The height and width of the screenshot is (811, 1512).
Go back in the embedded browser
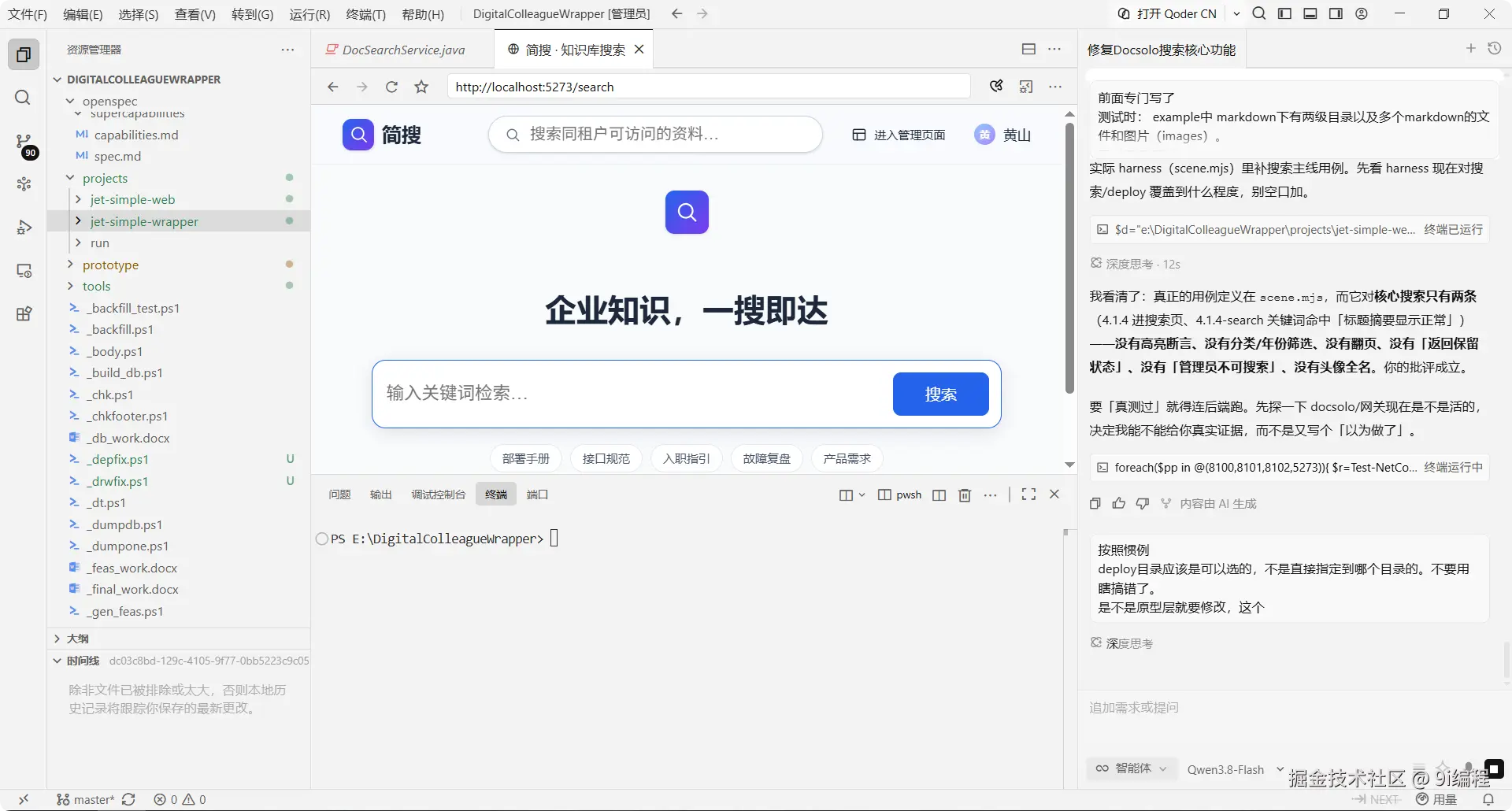(x=332, y=87)
